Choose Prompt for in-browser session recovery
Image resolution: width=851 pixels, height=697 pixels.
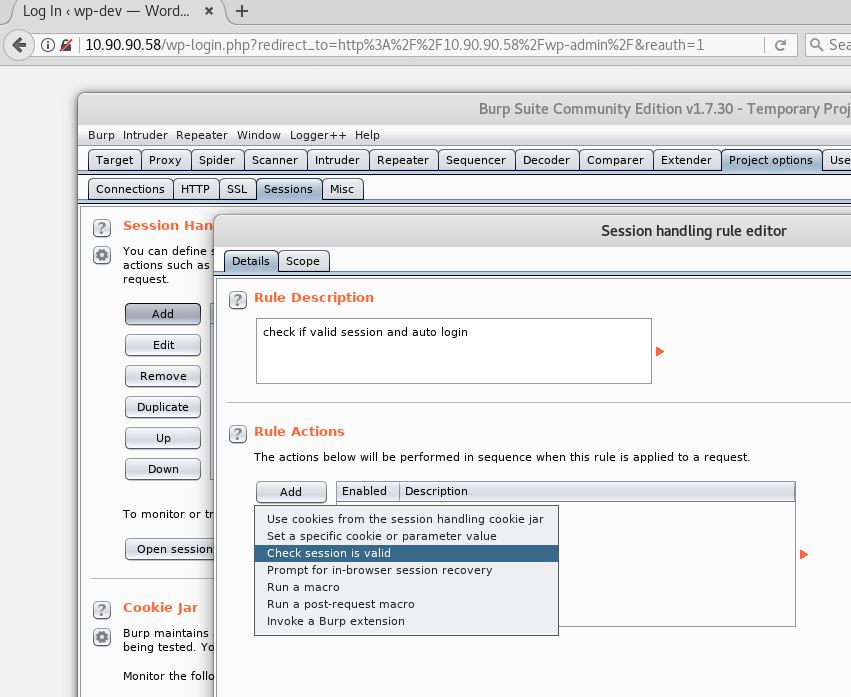[x=406, y=570]
